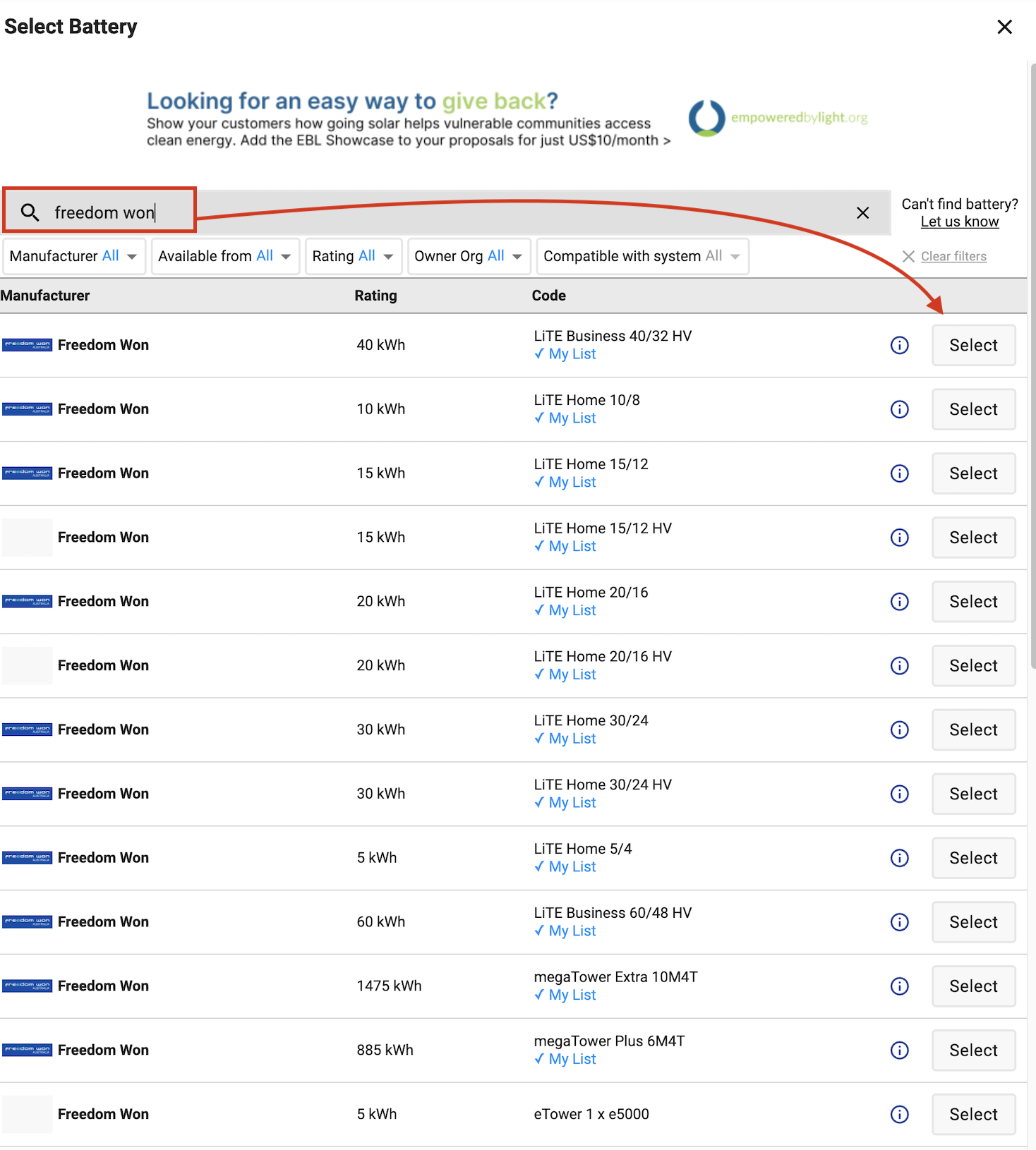Open Compatible with system dropdown
The width and height of the screenshot is (1036, 1150).
[642, 256]
